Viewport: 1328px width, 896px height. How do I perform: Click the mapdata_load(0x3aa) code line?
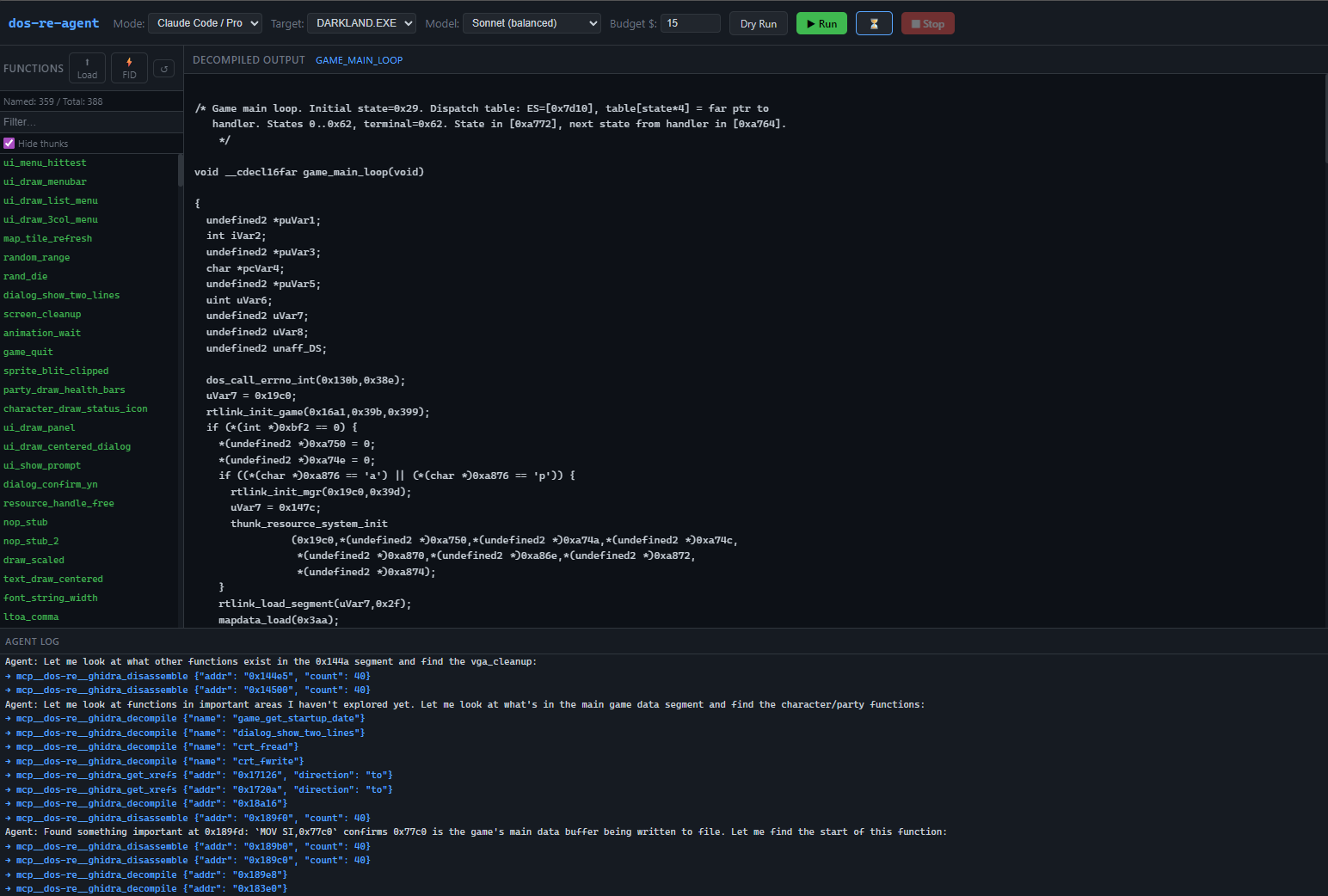[x=279, y=620]
